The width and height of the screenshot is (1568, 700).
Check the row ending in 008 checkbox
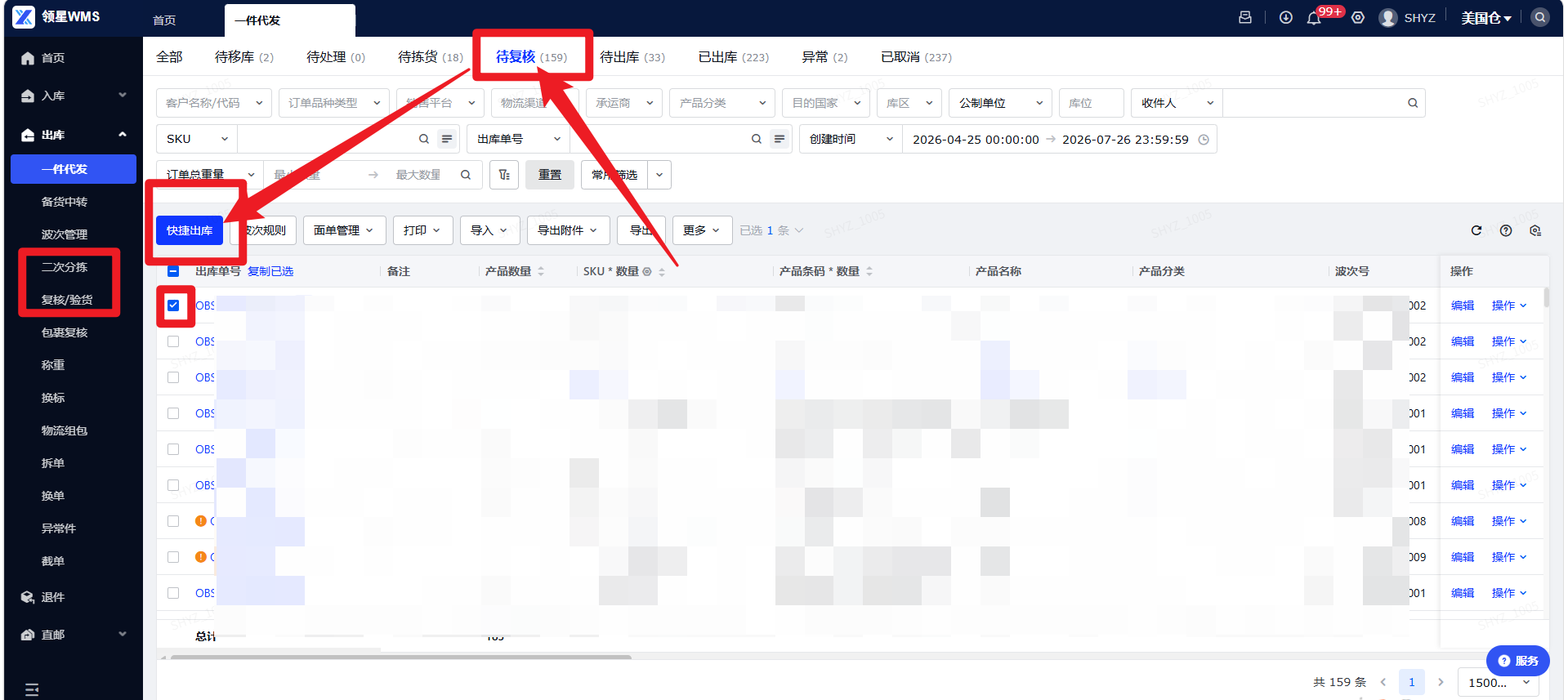[173, 521]
